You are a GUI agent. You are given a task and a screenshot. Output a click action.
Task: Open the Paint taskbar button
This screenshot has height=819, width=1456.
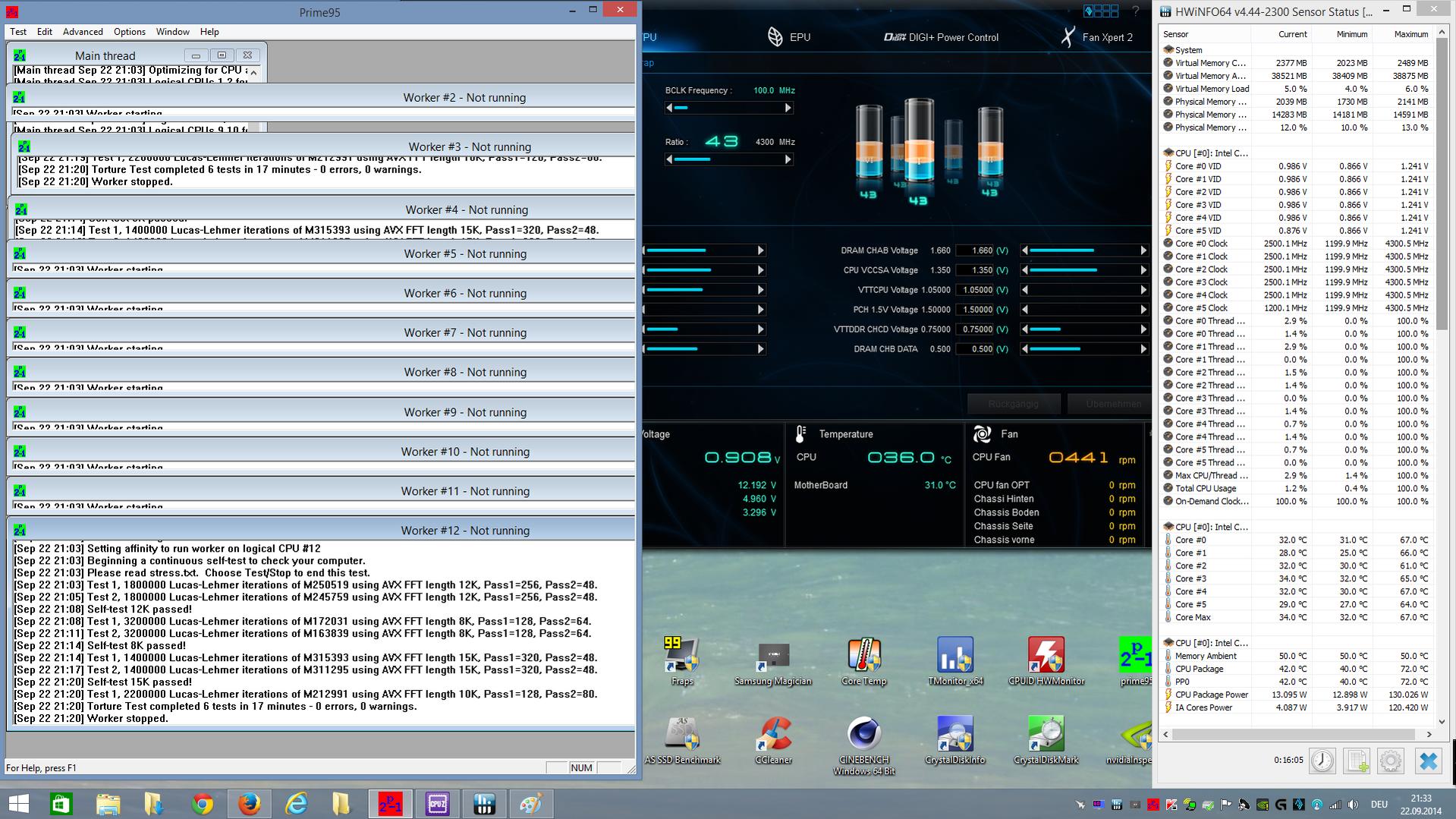531,804
